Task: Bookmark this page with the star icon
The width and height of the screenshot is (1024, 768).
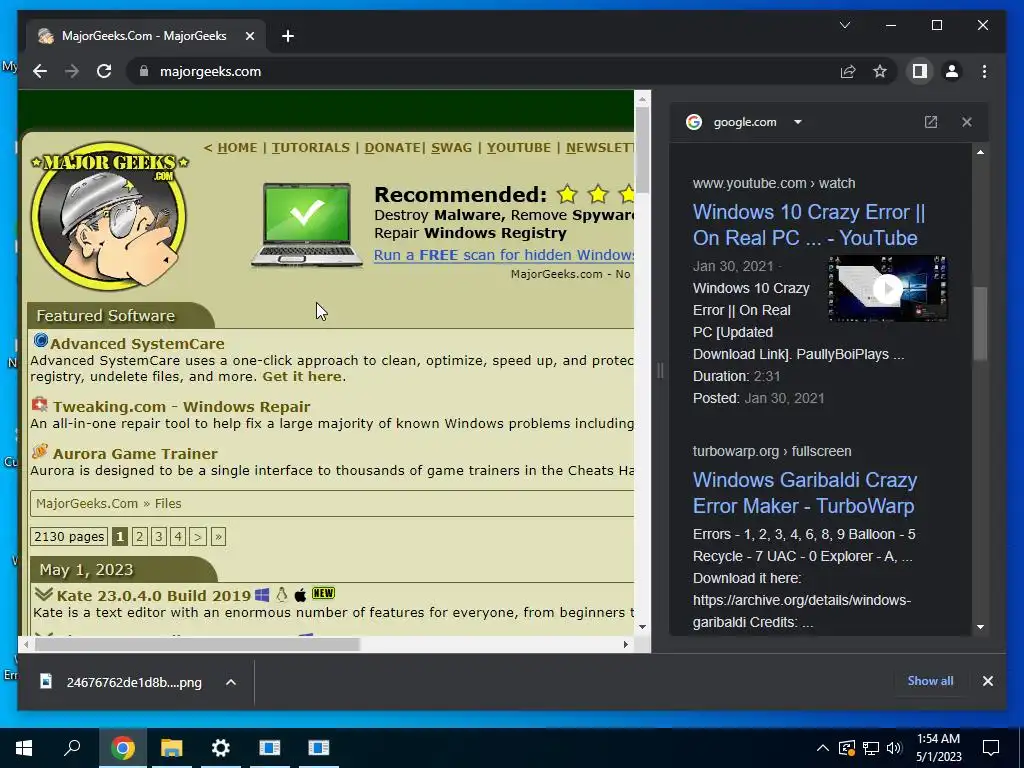Action: tap(880, 71)
